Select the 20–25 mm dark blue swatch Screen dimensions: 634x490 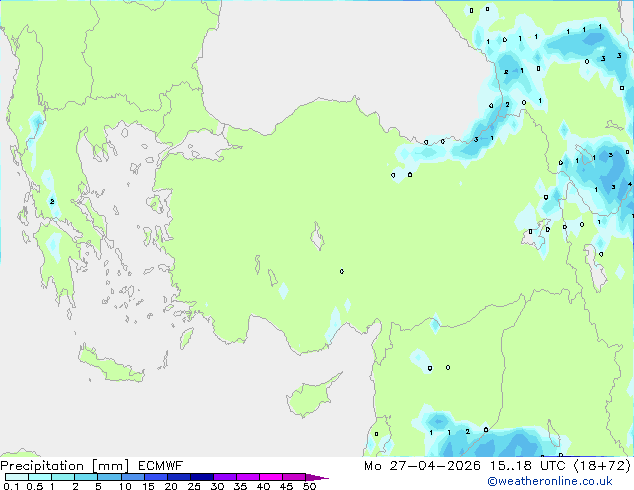[x=179, y=477]
